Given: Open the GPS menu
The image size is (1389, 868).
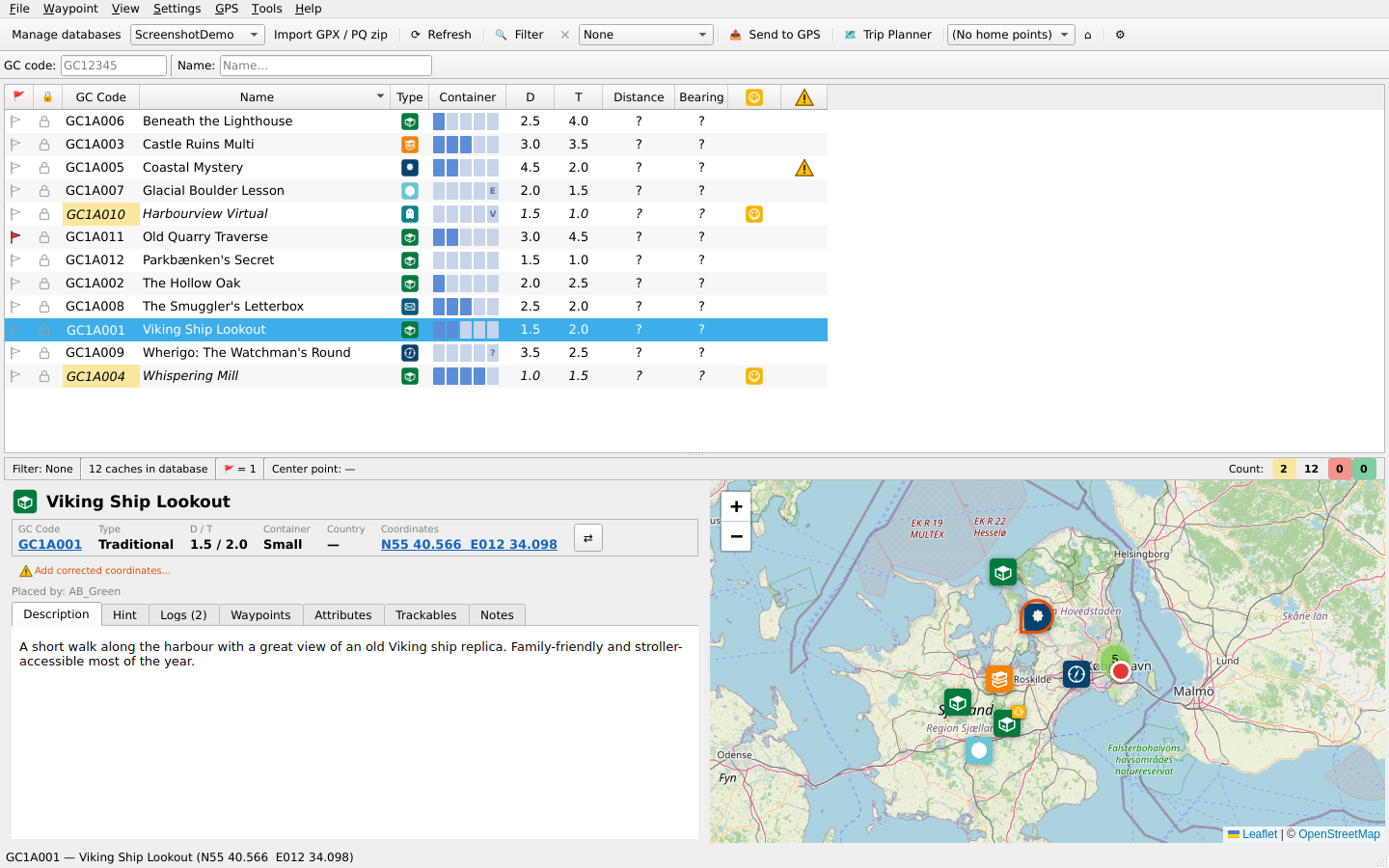Looking at the screenshot, I should point(227,9).
